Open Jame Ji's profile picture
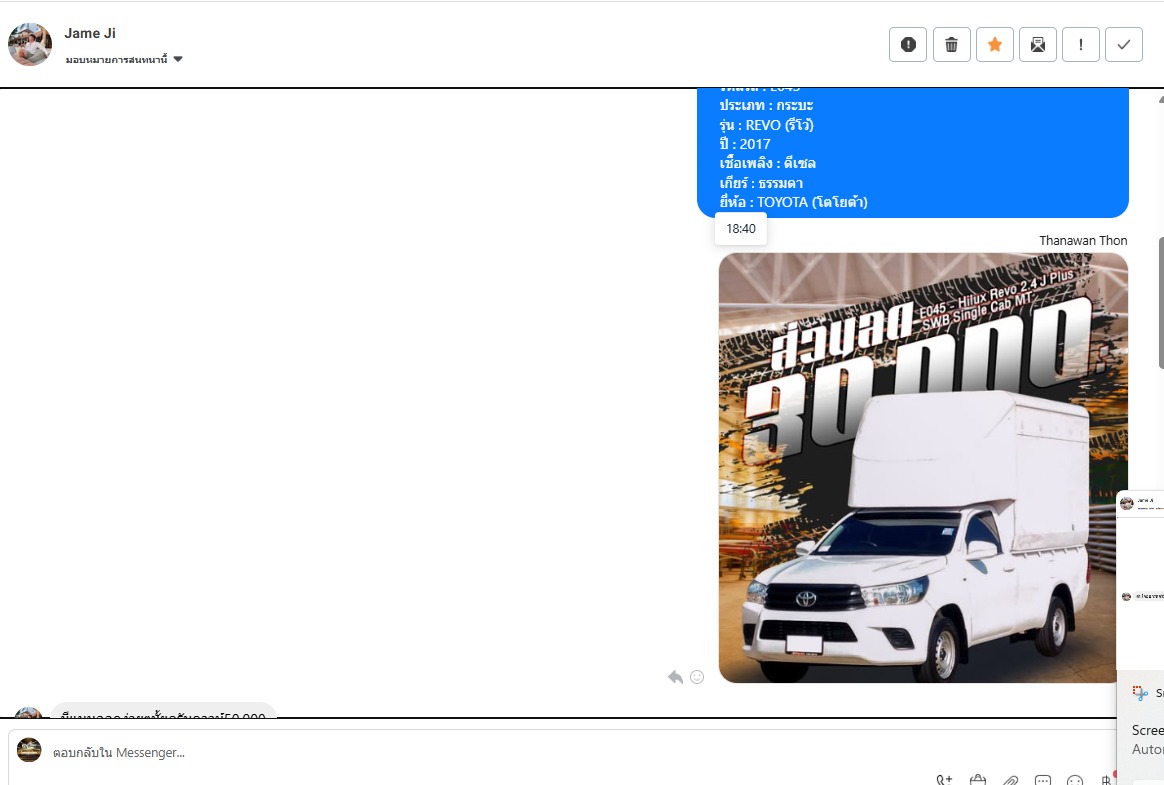Screen dimensions: 1164x785 click(30, 44)
